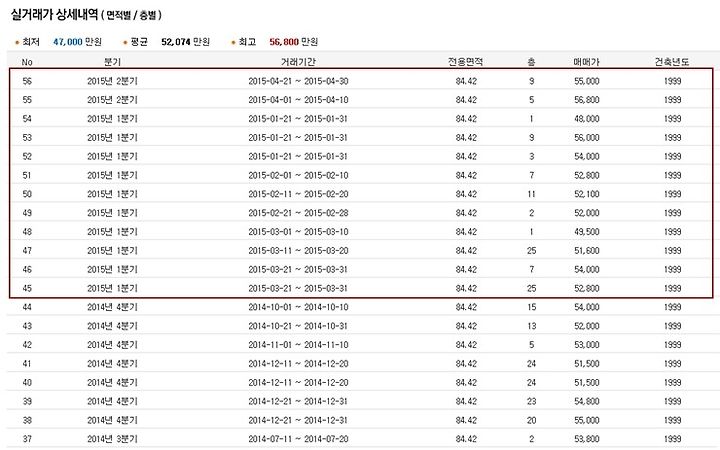Click price 52,100 in row 50
The height and width of the screenshot is (450, 720).
(586, 194)
